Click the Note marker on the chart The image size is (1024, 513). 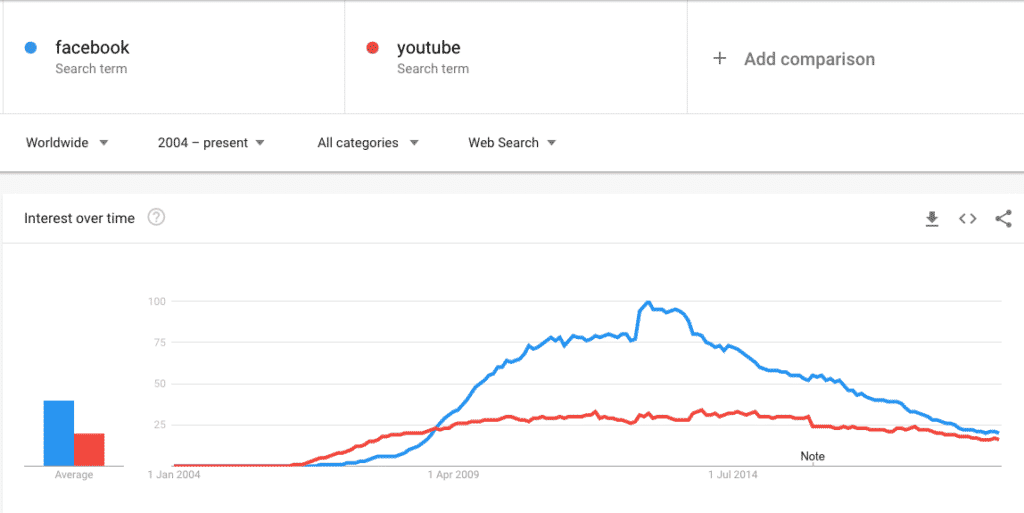pos(813,456)
